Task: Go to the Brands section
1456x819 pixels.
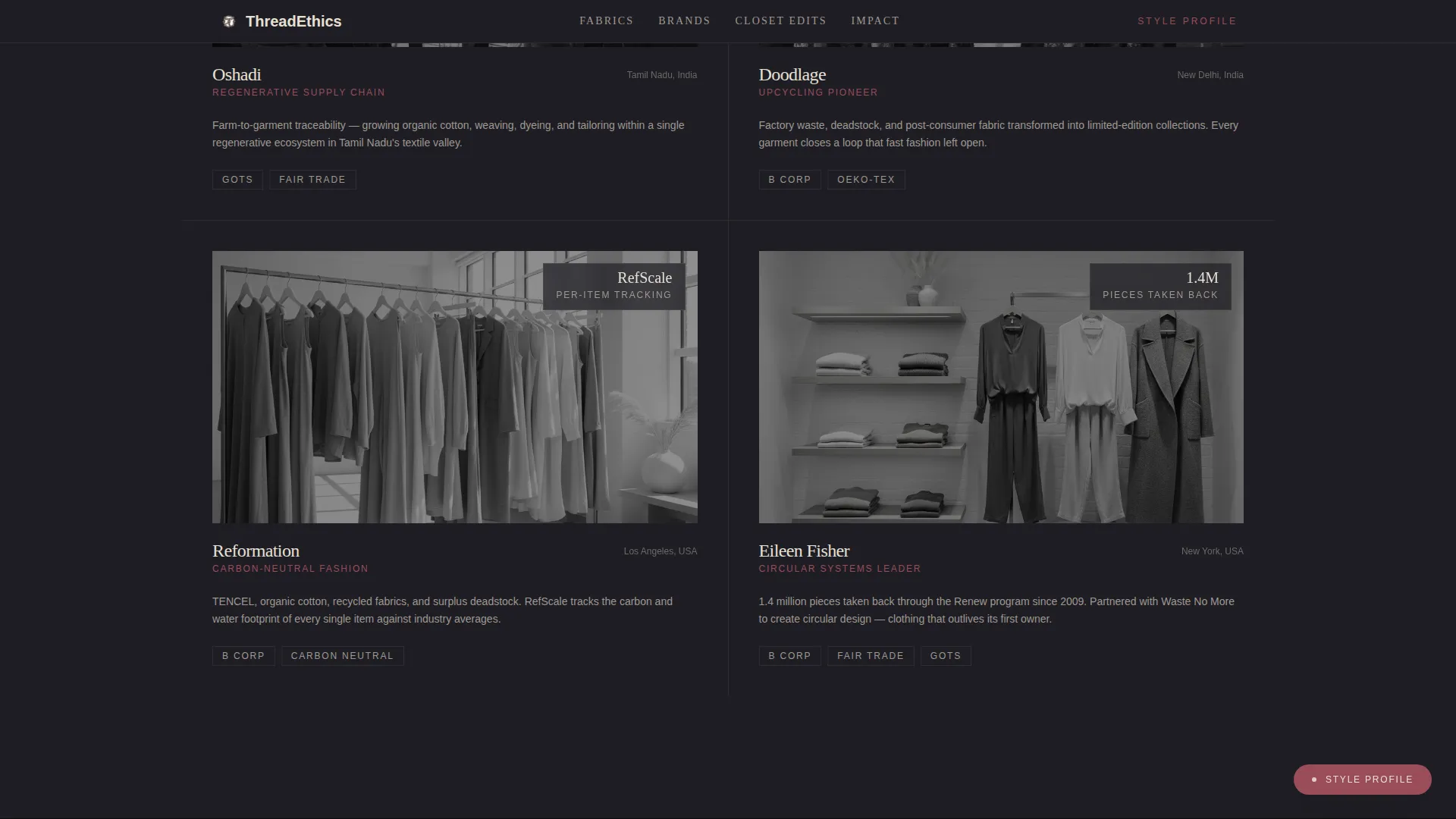Action: coord(684,21)
